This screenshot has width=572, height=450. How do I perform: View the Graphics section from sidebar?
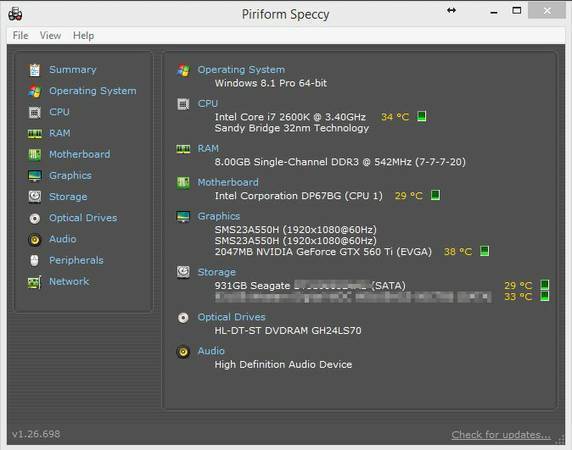coord(70,176)
